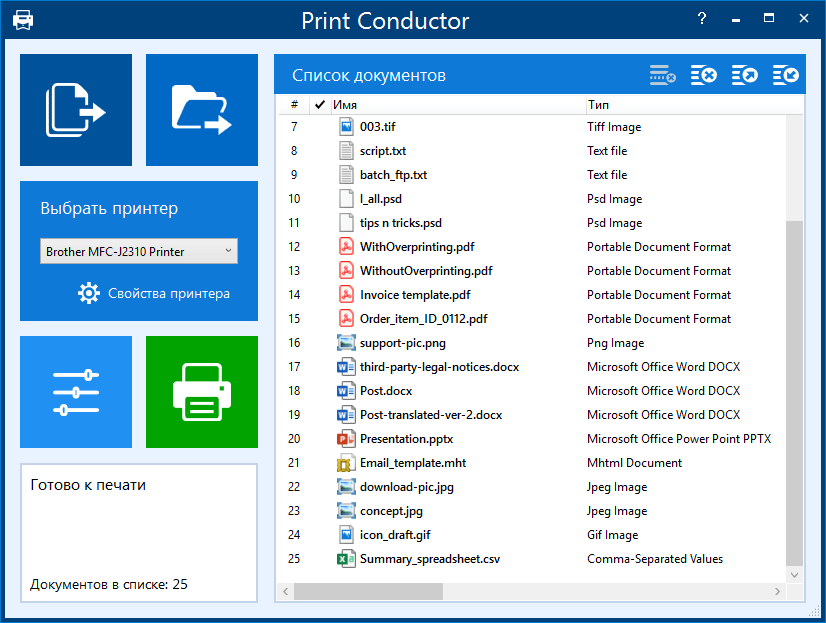Click the Выбрать принтер heading

pyautogui.click(x=109, y=208)
